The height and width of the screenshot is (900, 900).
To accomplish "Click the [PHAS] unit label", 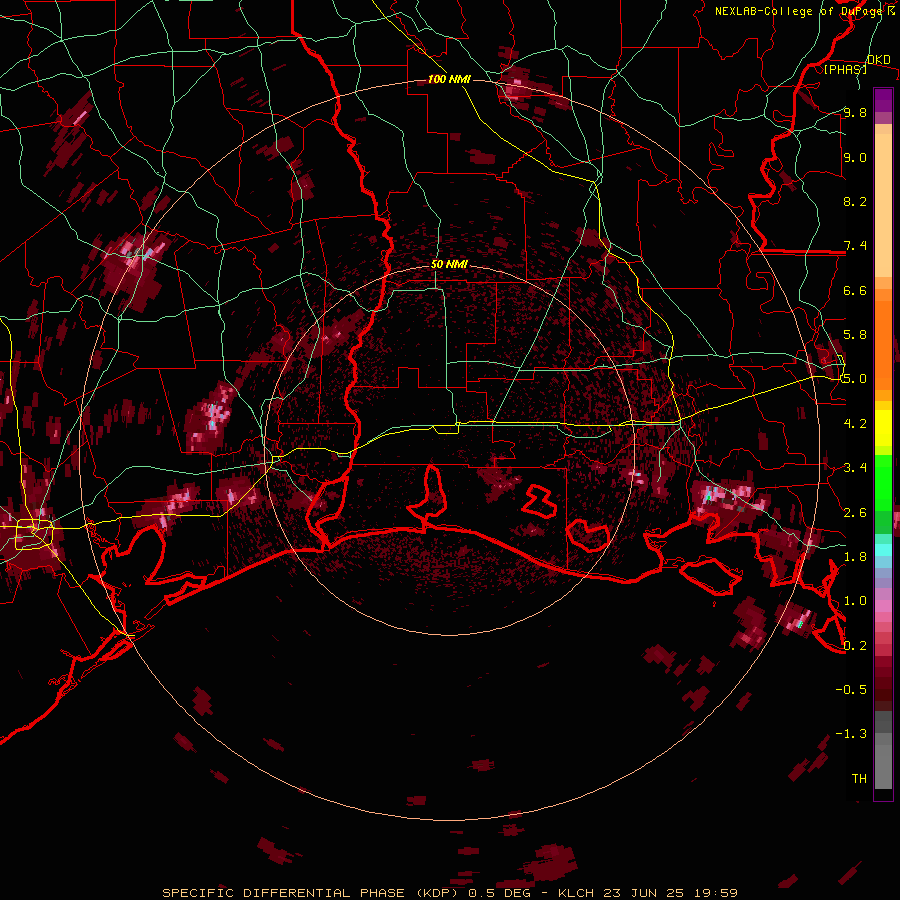I will click(x=845, y=69).
